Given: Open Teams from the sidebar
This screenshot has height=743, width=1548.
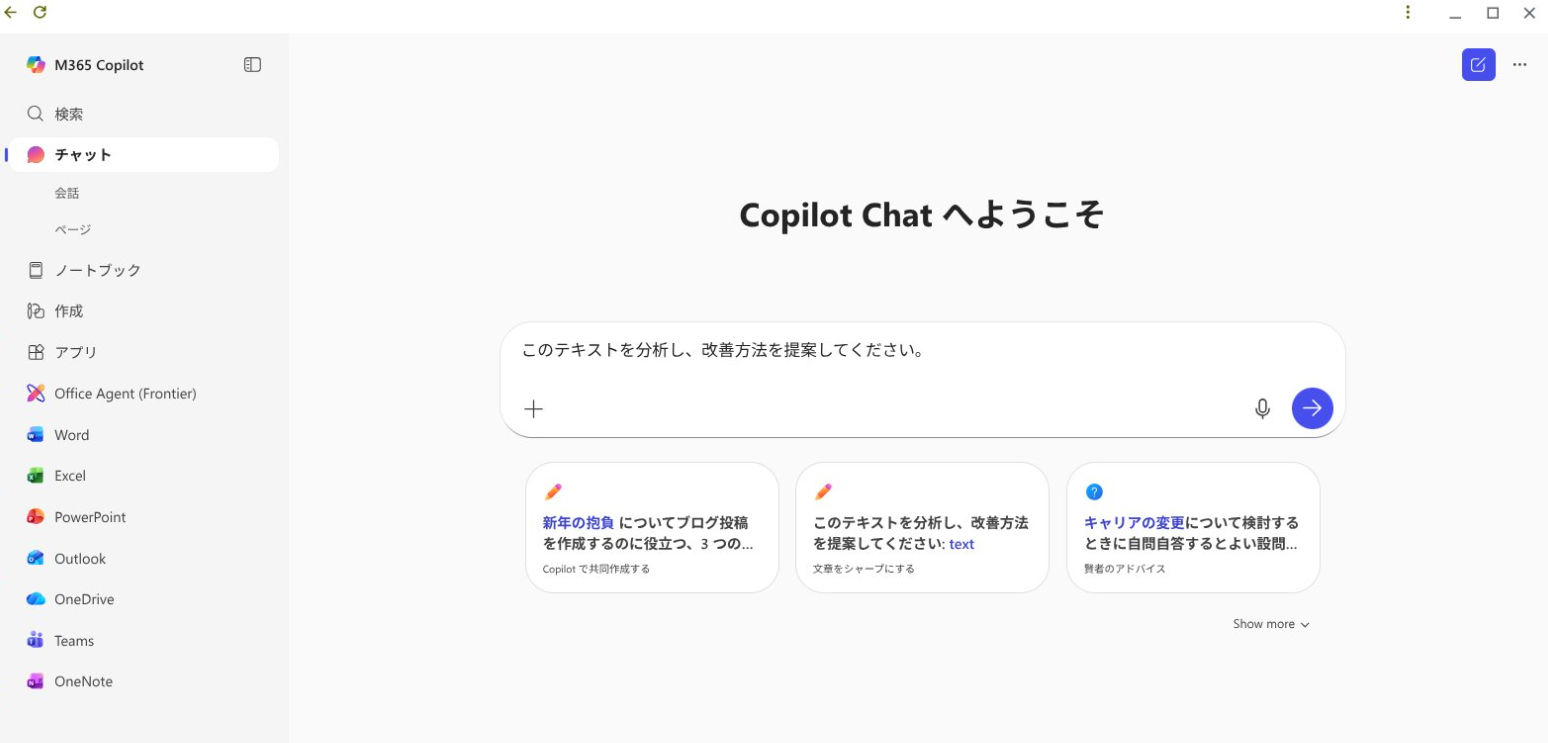Looking at the screenshot, I should pyautogui.click(x=74, y=640).
